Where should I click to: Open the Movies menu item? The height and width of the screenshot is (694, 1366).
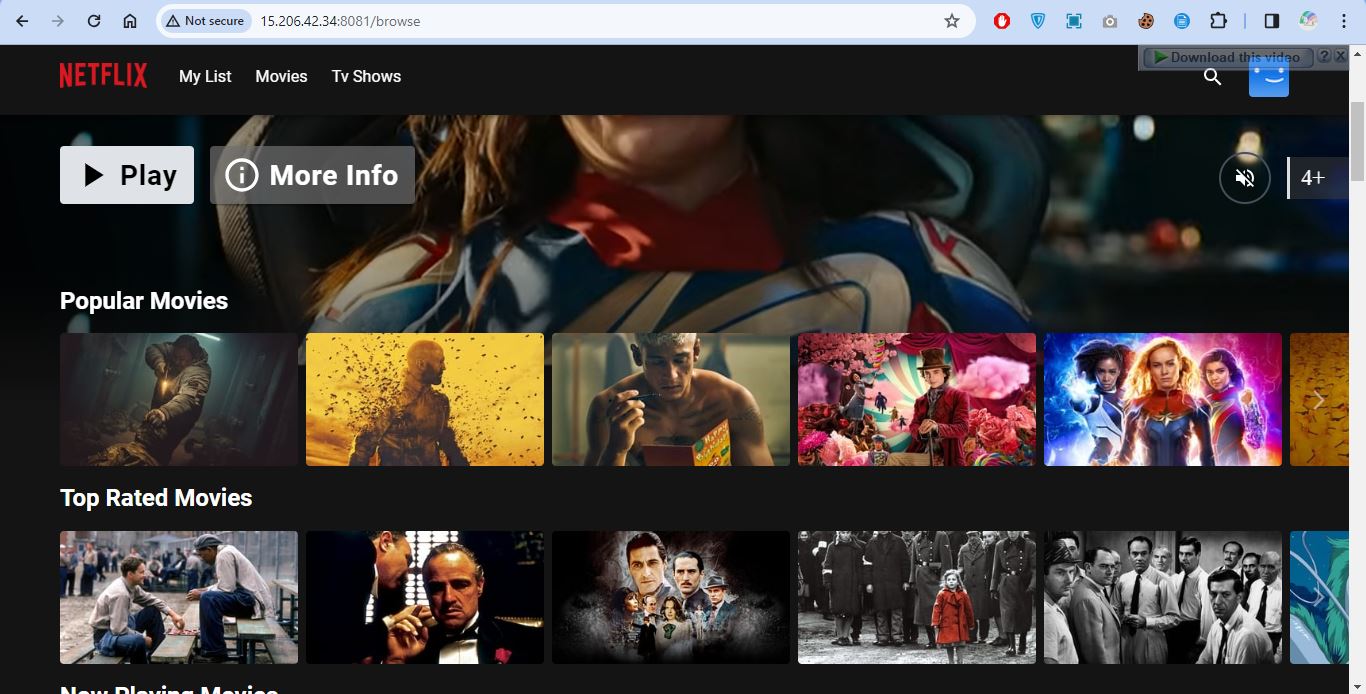pyautogui.click(x=281, y=76)
